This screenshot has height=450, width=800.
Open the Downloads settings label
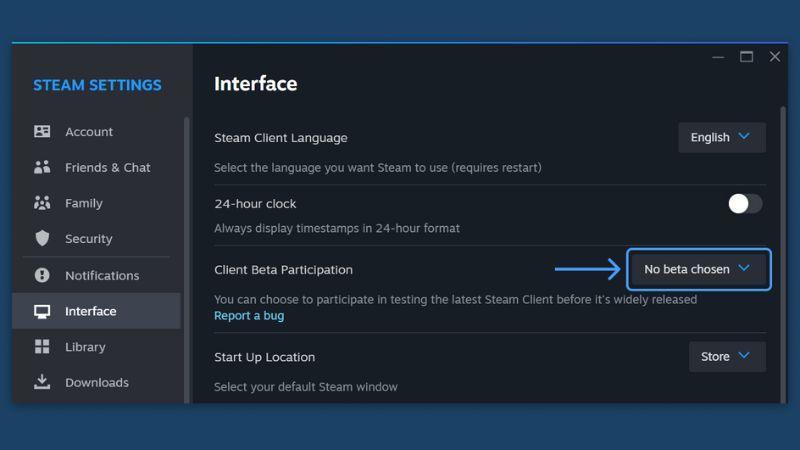click(97, 383)
